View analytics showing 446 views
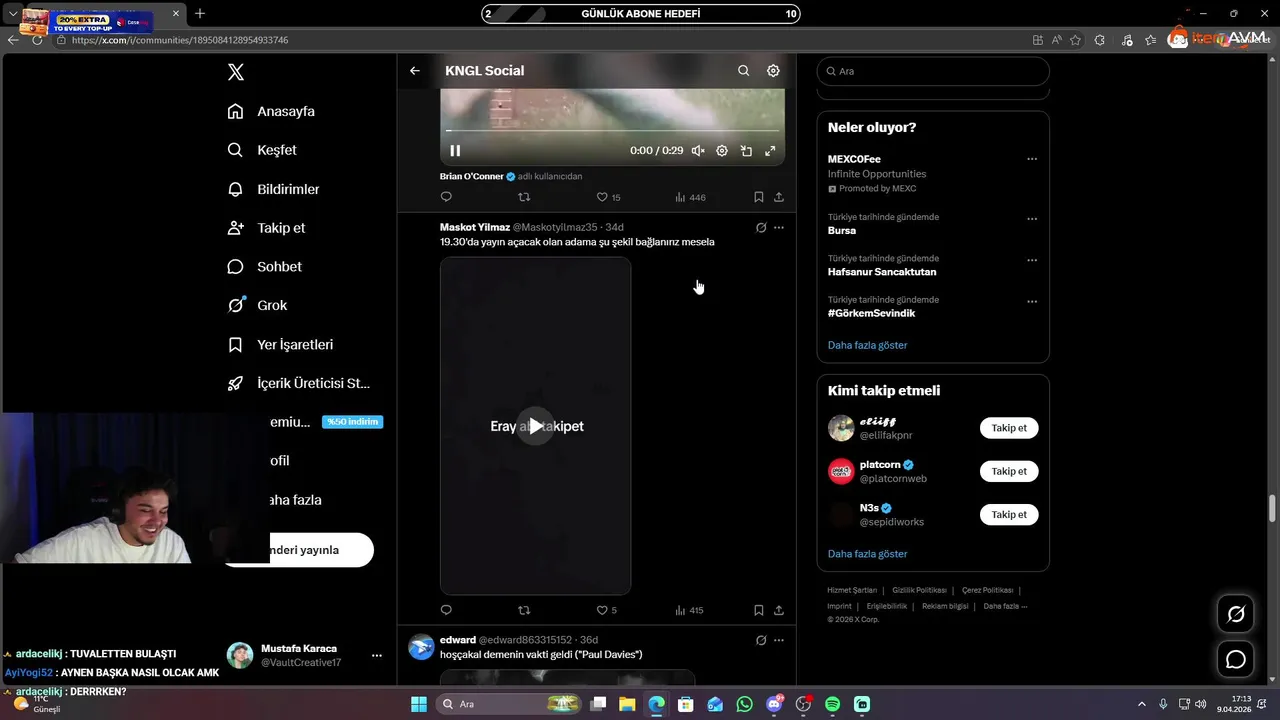Viewport: 1280px width, 720px height. tap(690, 197)
